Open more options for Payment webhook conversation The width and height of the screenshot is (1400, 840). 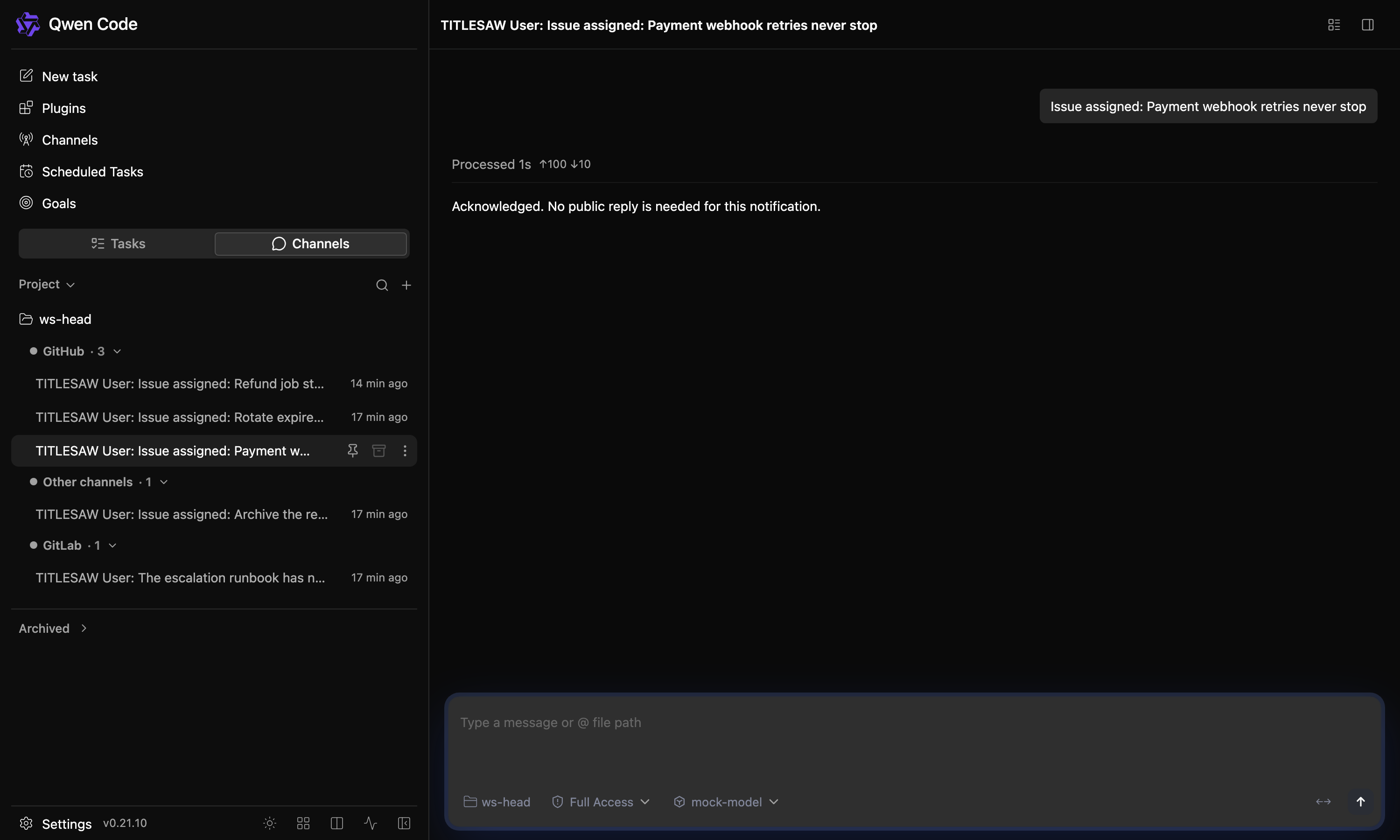tap(405, 450)
